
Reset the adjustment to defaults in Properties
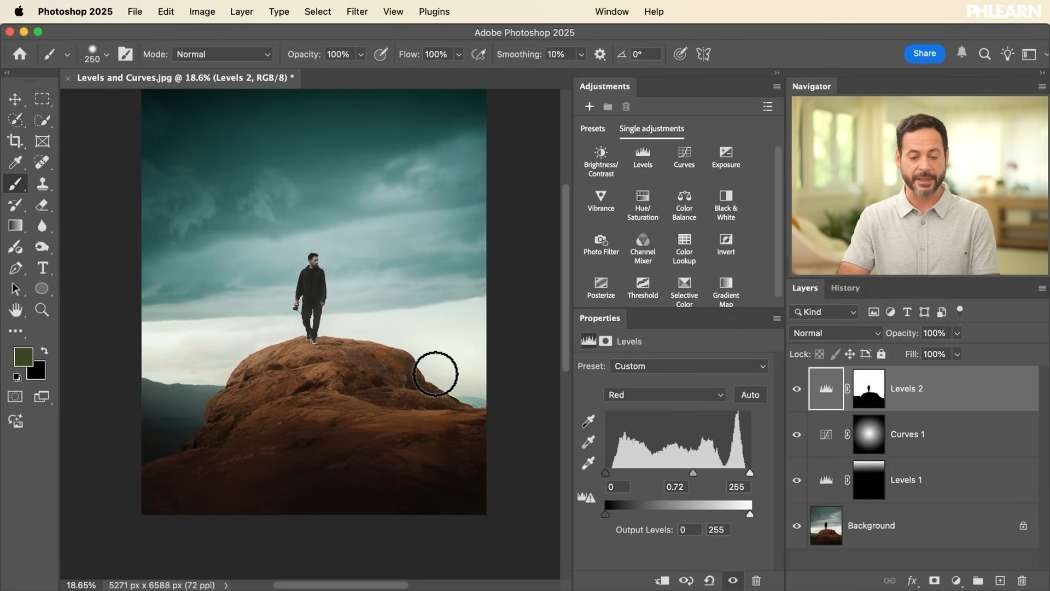coord(709,580)
